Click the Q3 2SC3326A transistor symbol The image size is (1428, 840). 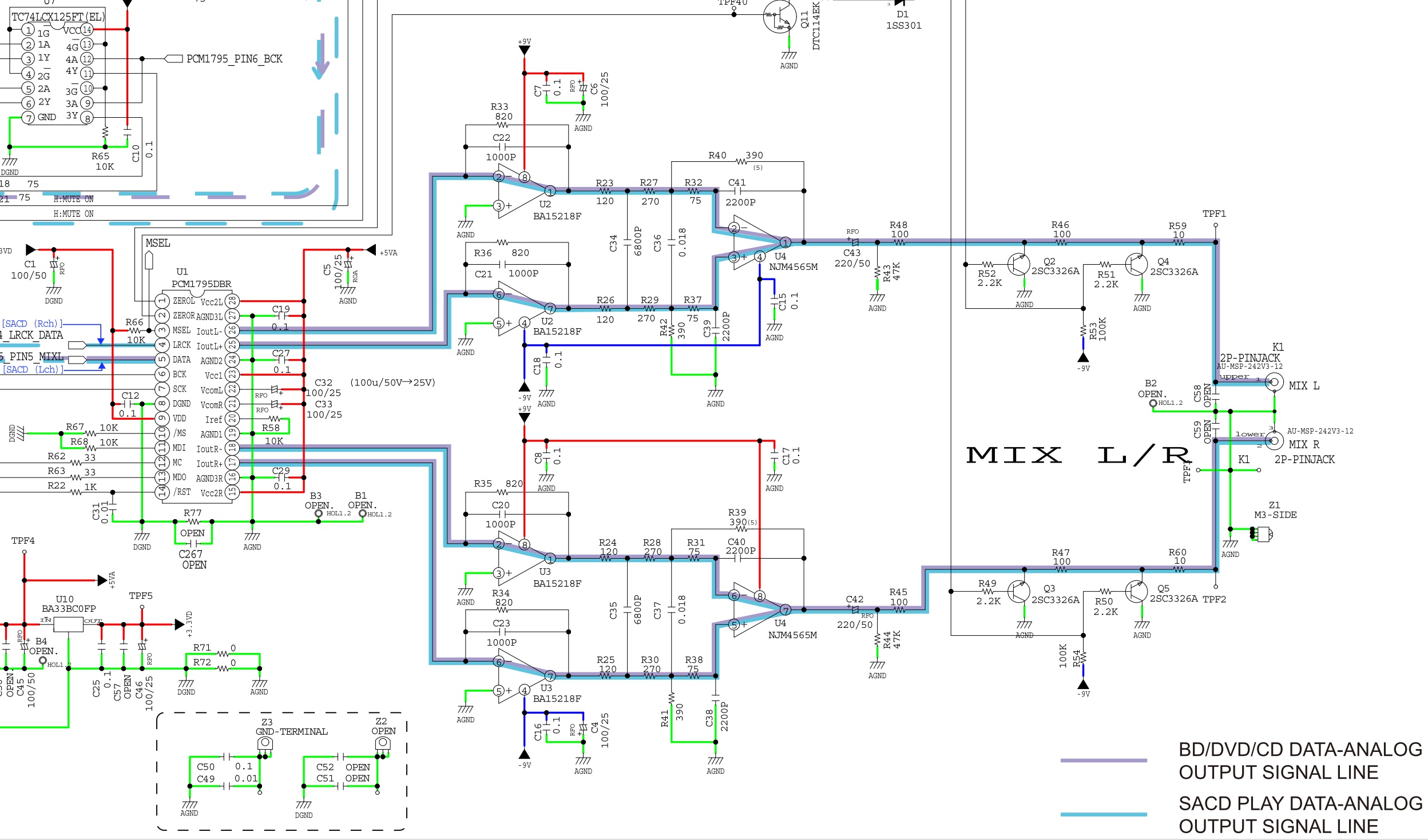point(1018,592)
